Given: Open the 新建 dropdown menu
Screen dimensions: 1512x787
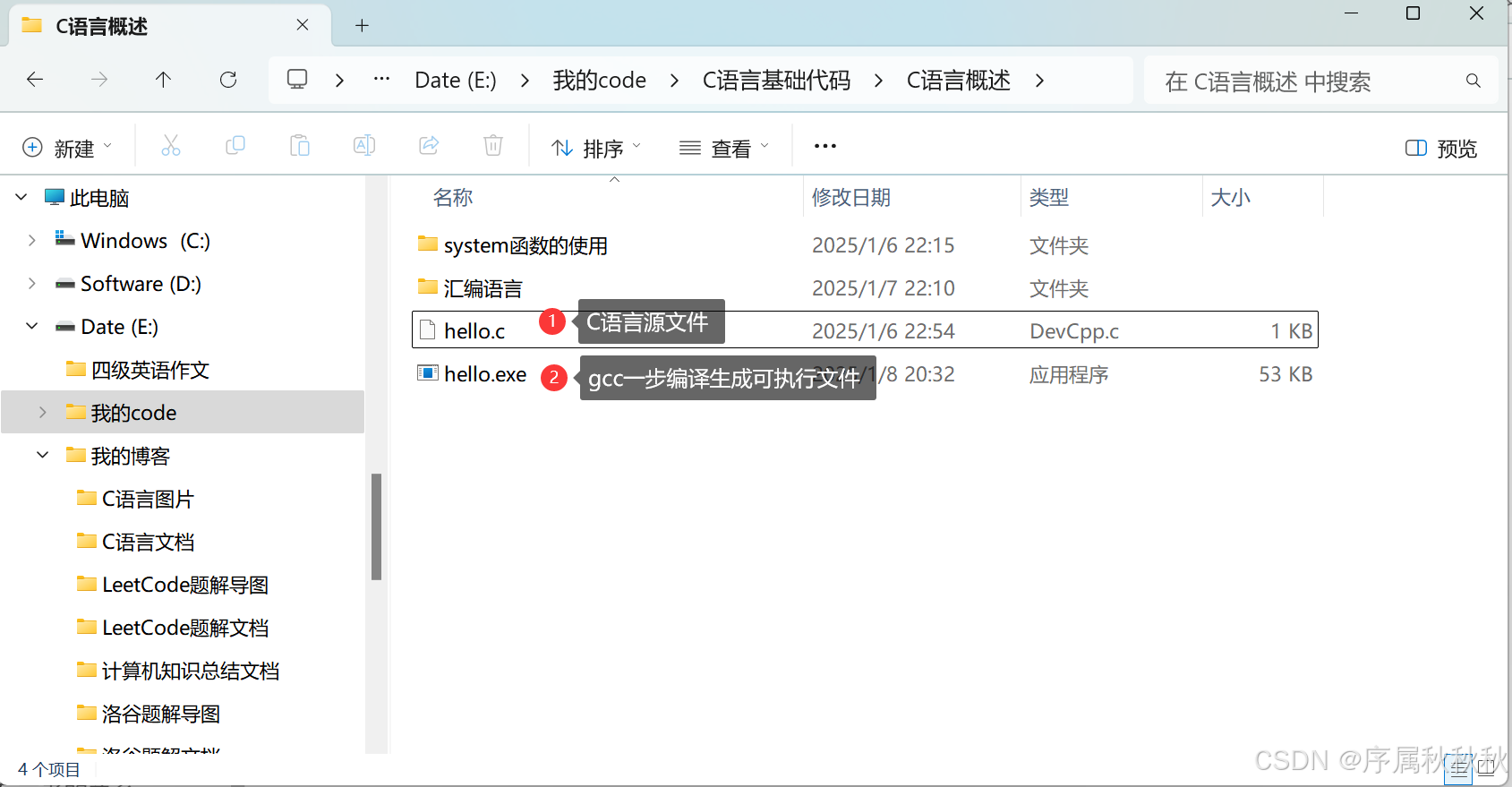Looking at the screenshot, I should (x=68, y=148).
